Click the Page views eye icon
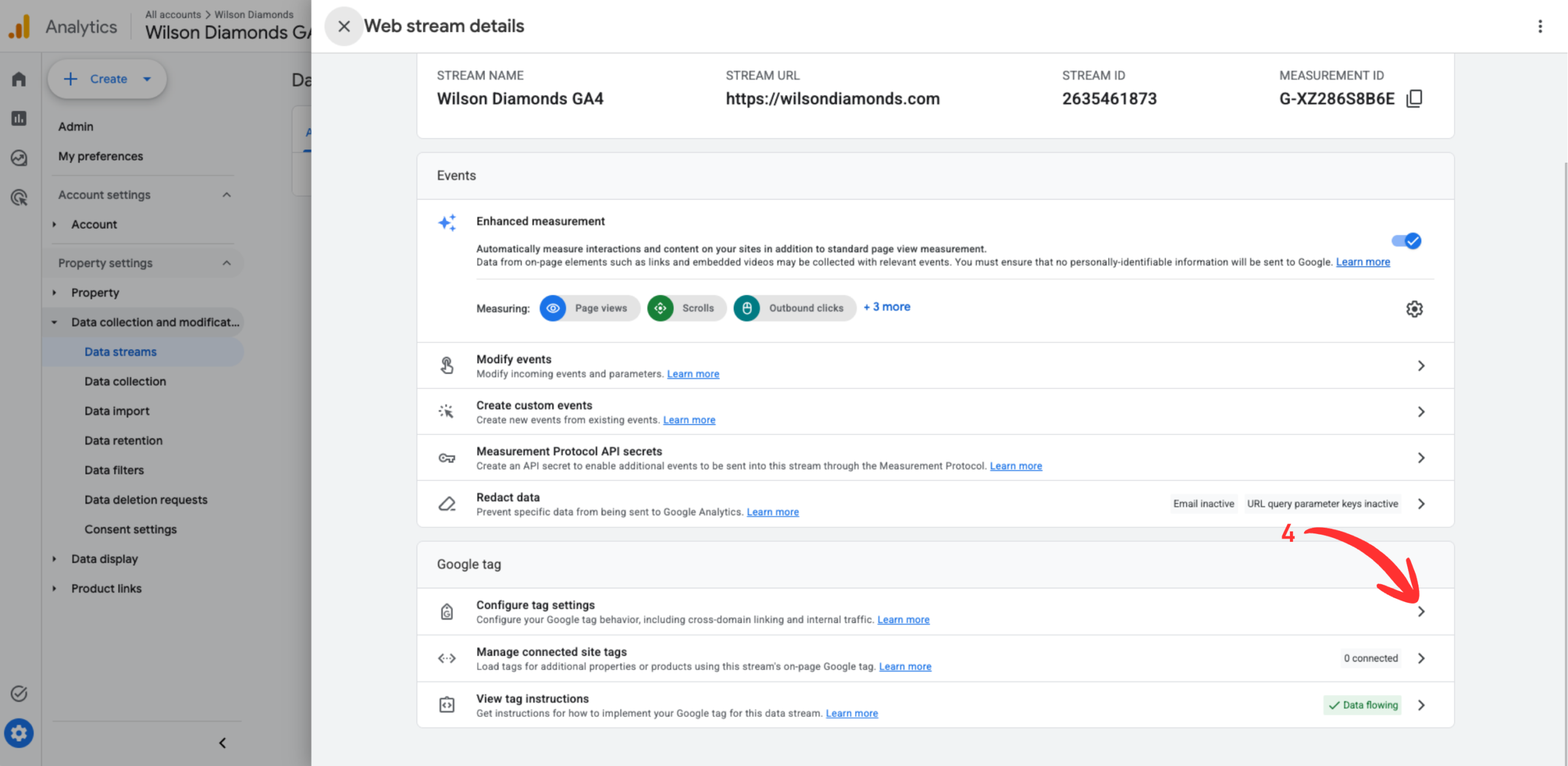 click(x=552, y=308)
